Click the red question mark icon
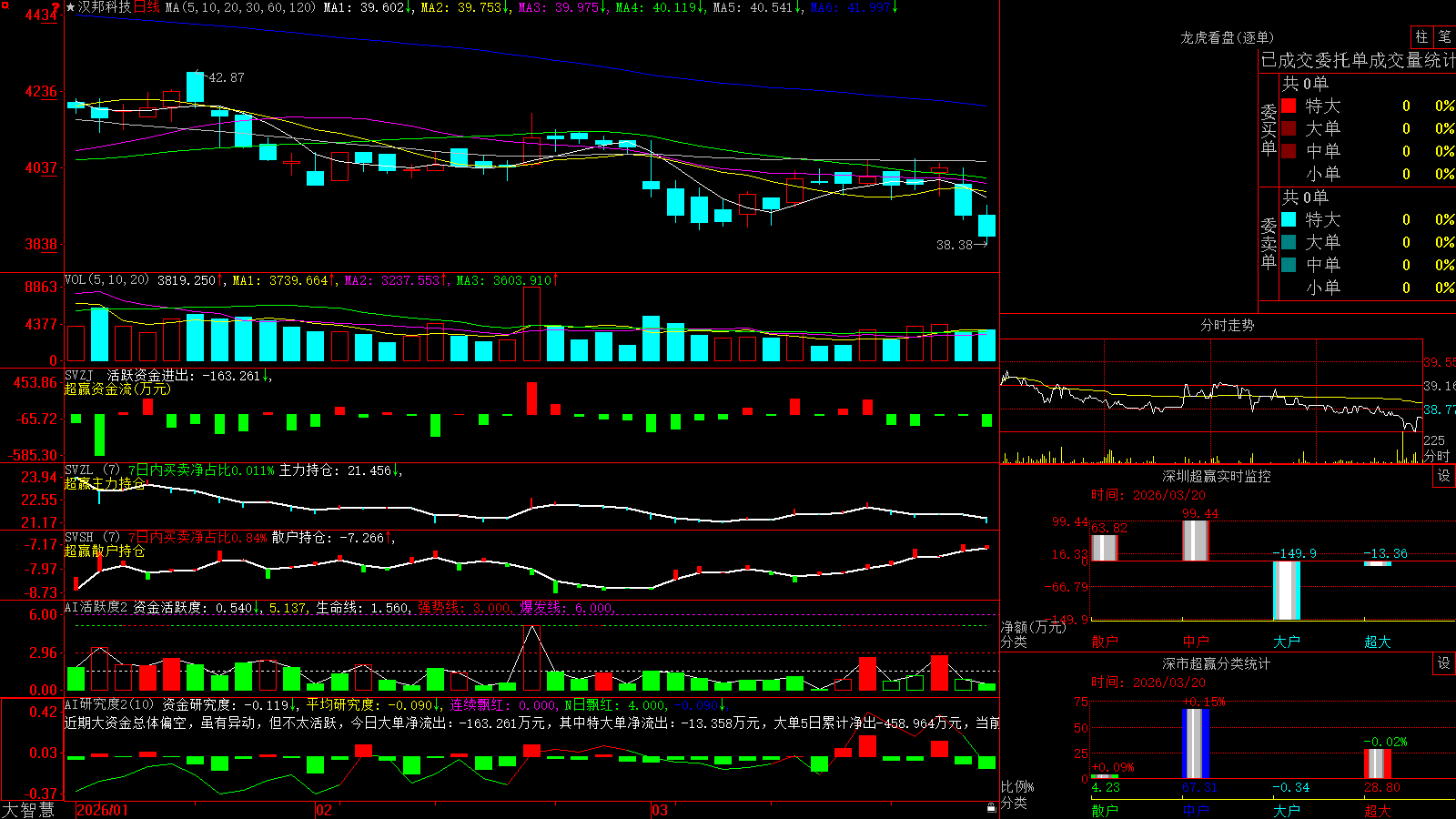Screen dimensions: 1456x819 tap(56, 7)
